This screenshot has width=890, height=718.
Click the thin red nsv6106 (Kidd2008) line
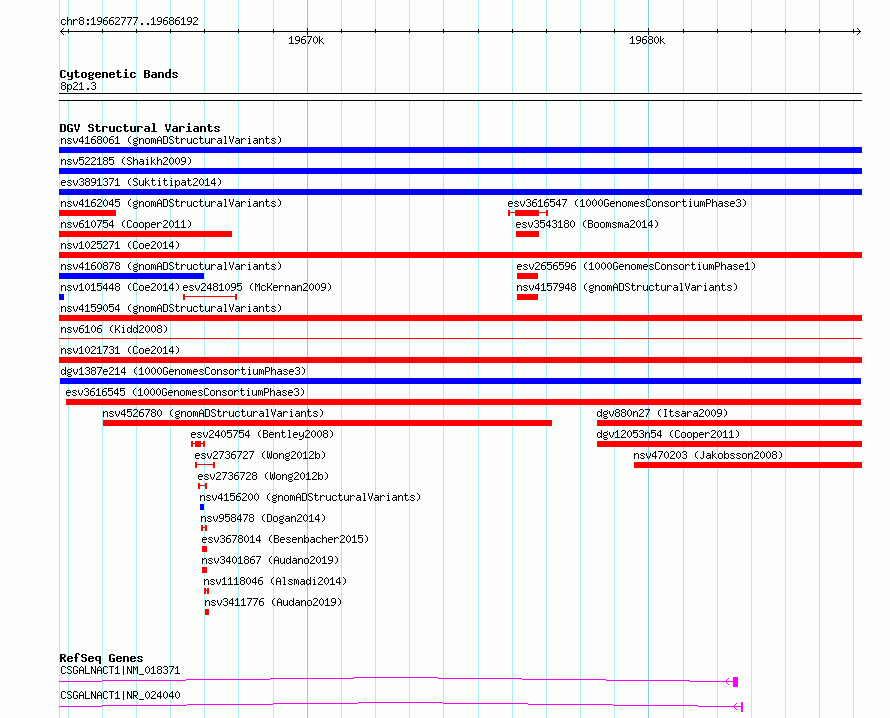[x=460, y=339]
